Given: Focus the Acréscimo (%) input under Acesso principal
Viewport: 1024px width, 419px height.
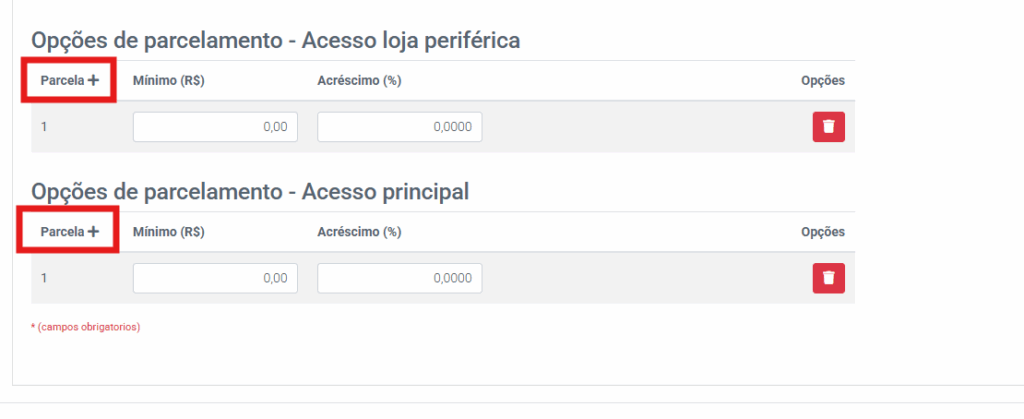Looking at the screenshot, I should (x=399, y=278).
